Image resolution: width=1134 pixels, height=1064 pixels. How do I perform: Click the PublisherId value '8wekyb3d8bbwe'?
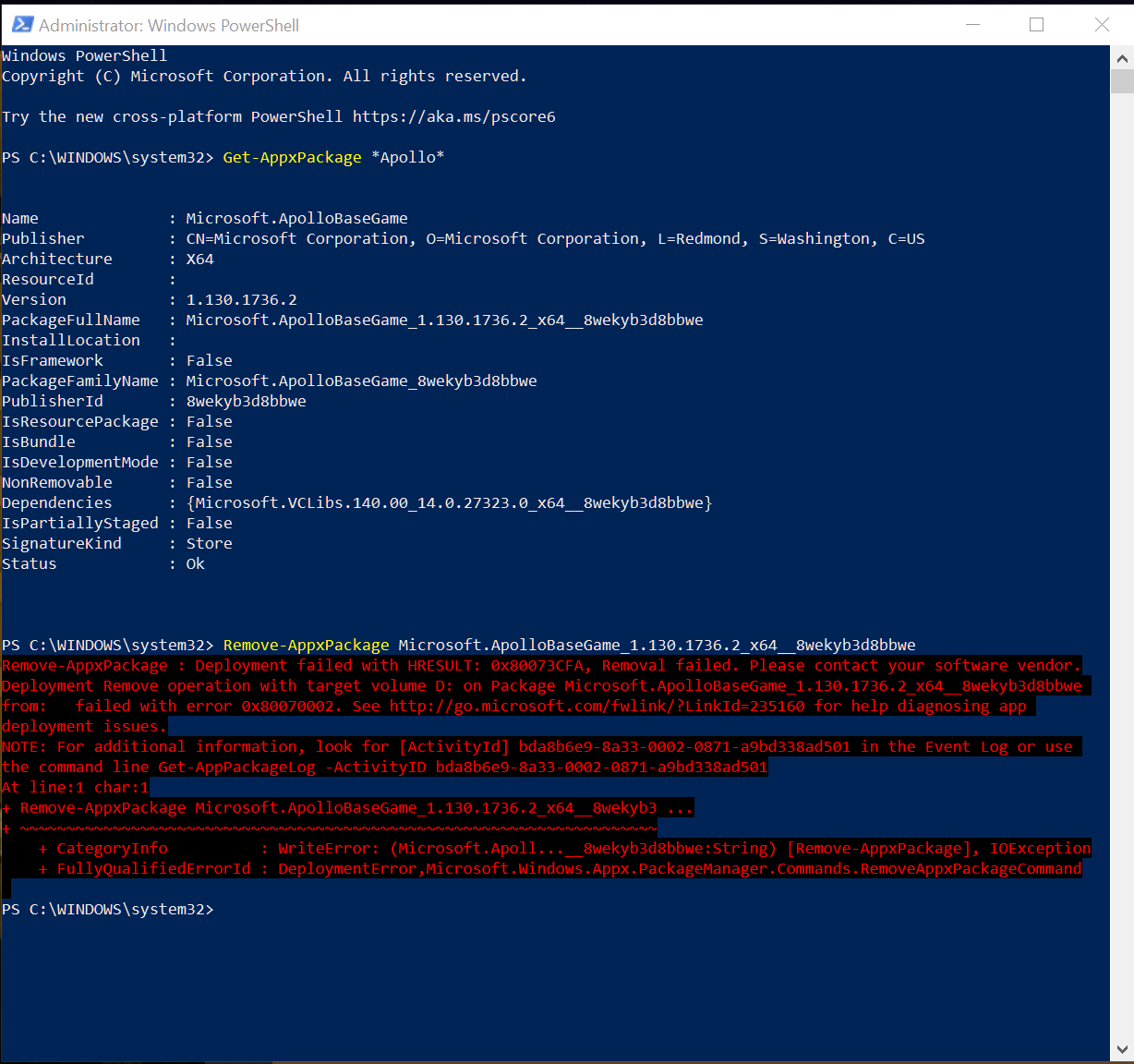point(247,401)
